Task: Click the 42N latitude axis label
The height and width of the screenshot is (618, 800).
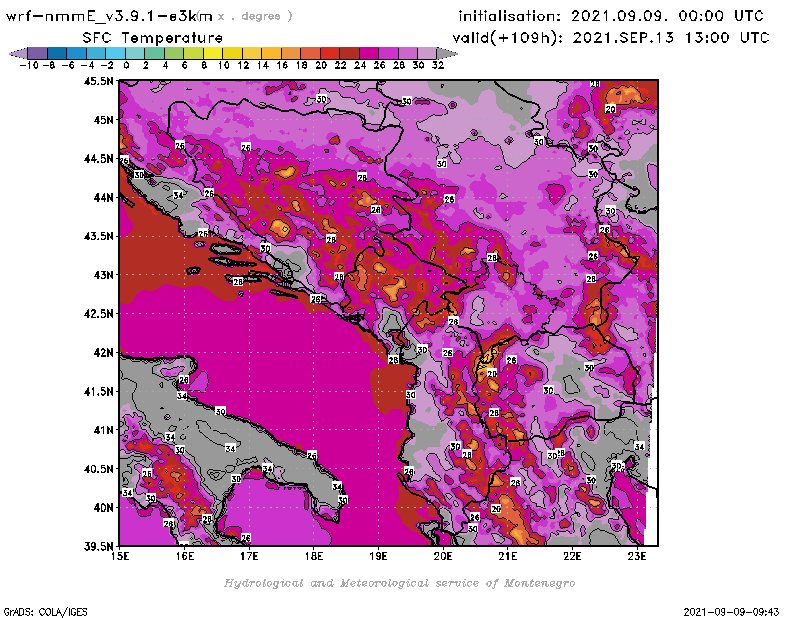Action: click(103, 353)
